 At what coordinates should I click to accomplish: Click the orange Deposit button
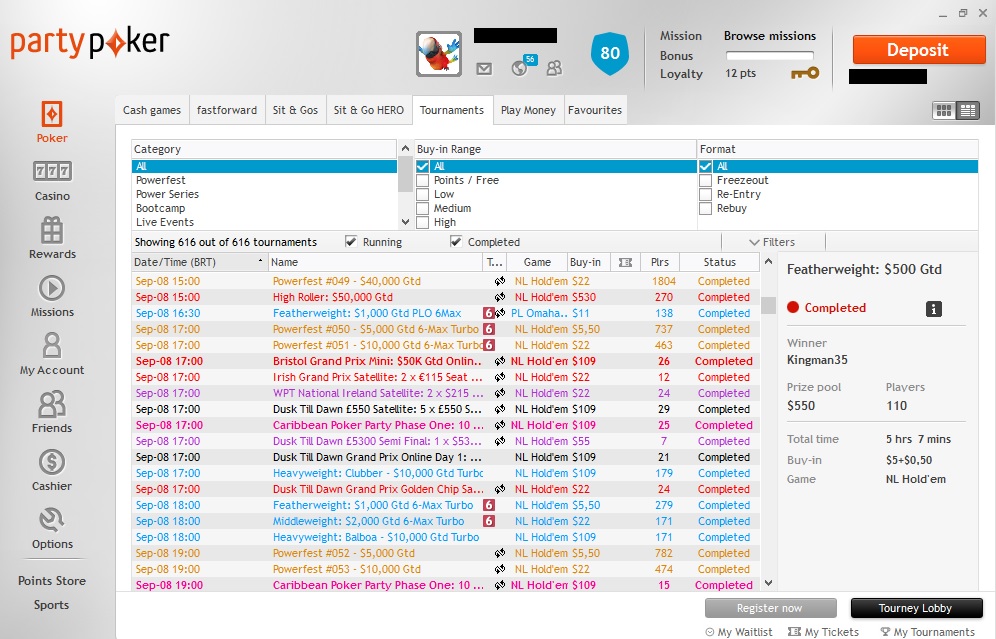(x=918, y=50)
